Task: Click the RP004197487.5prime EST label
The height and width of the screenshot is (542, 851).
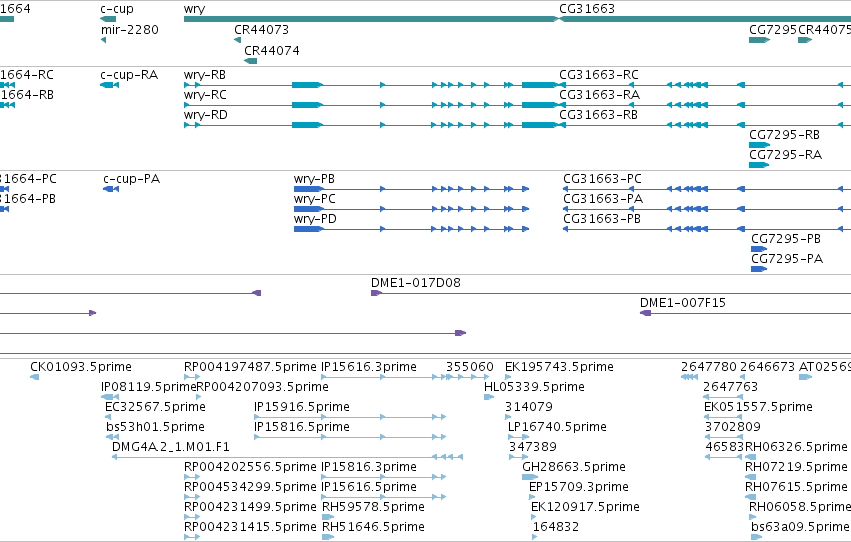Action: click(x=250, y=367)
